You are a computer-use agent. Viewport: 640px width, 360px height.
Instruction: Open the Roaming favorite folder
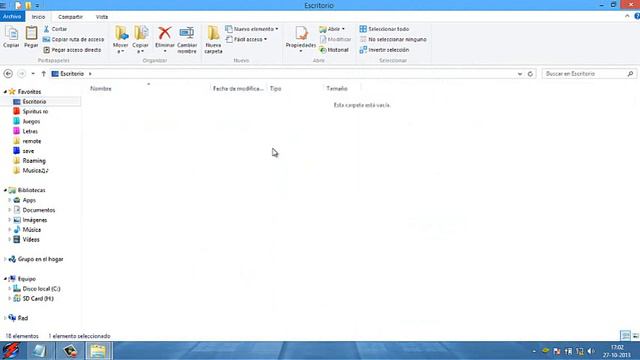pos(34,161)
